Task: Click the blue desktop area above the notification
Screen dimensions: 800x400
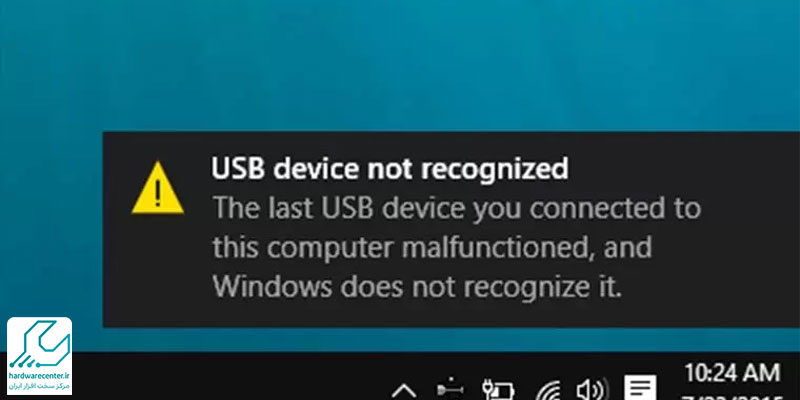Action: point(400,65)
